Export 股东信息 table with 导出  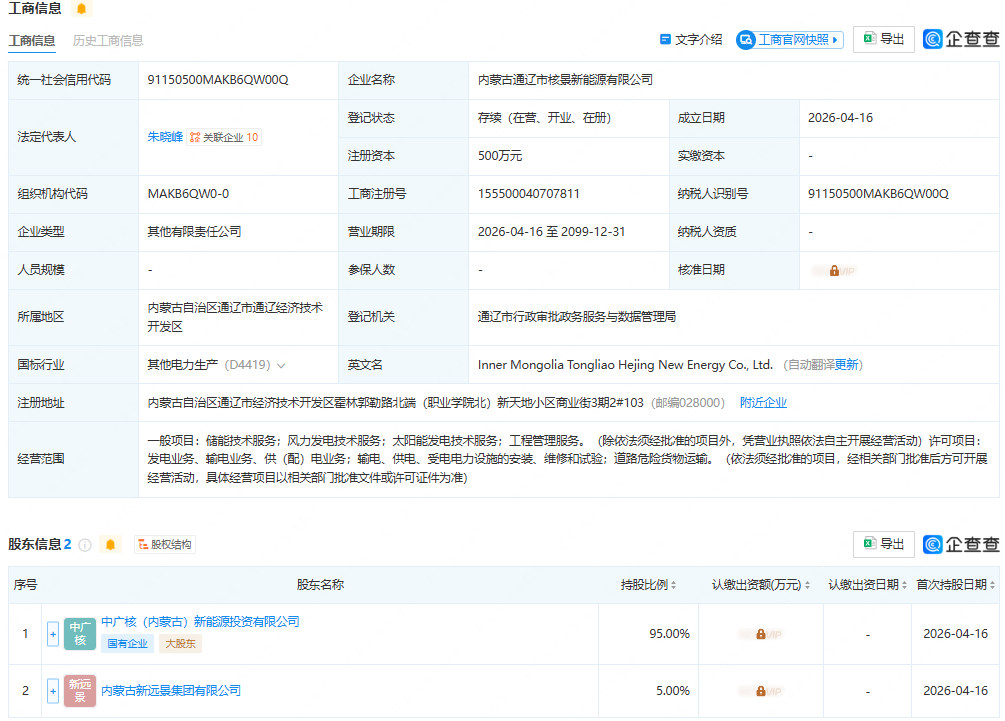coord(883,544)
